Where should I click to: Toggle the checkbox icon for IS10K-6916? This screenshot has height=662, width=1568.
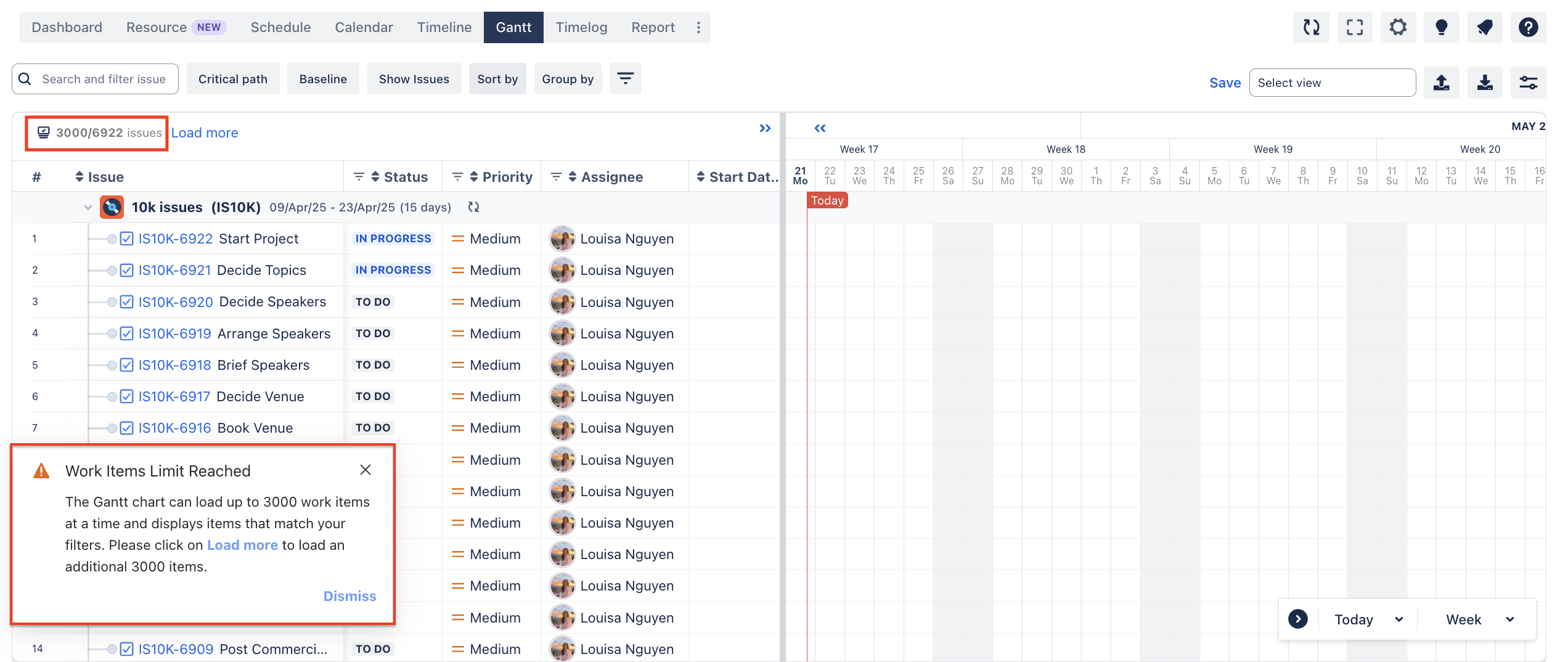126,428
